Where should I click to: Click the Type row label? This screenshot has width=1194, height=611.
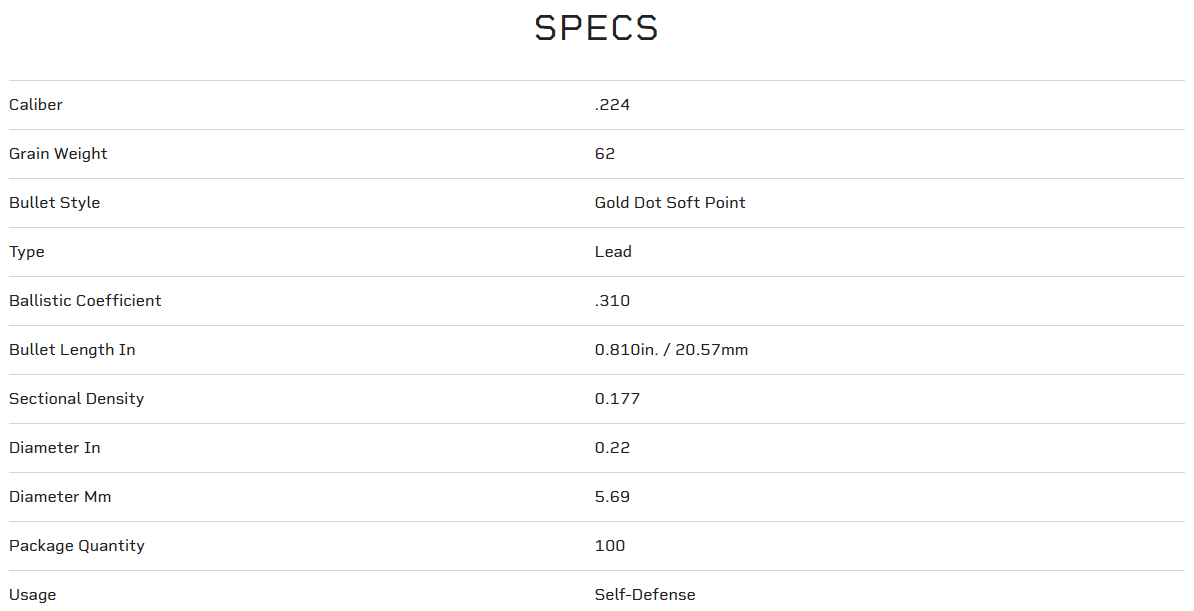coord(27,252)
